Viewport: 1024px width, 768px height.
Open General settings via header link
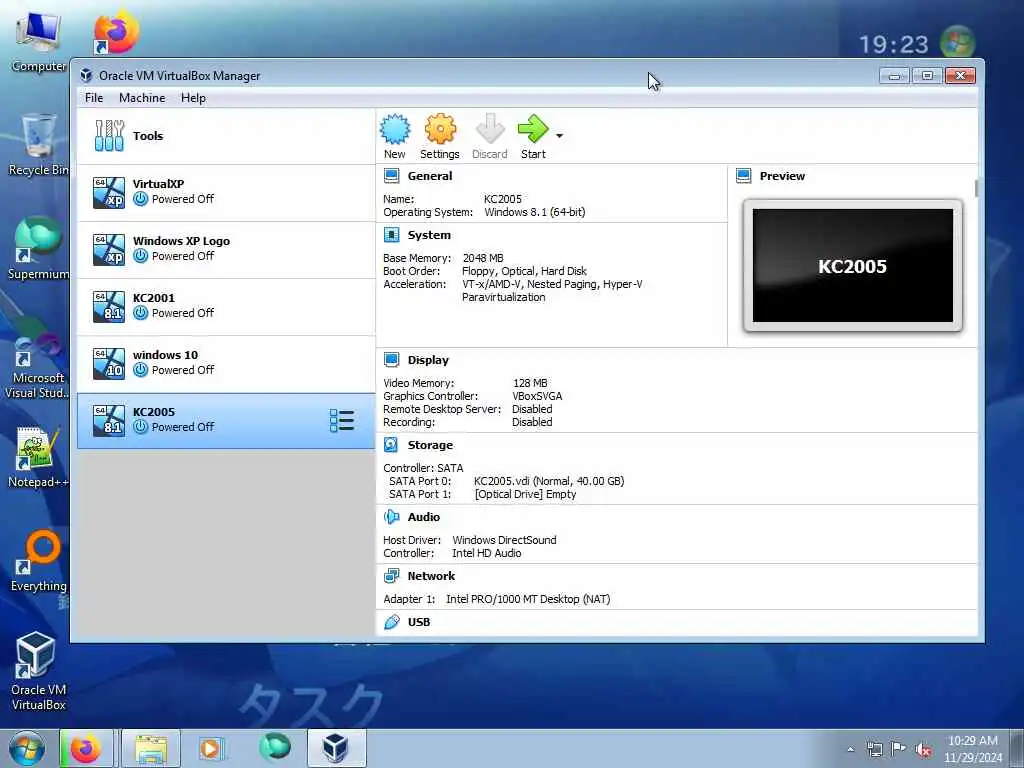pos(430,176)
